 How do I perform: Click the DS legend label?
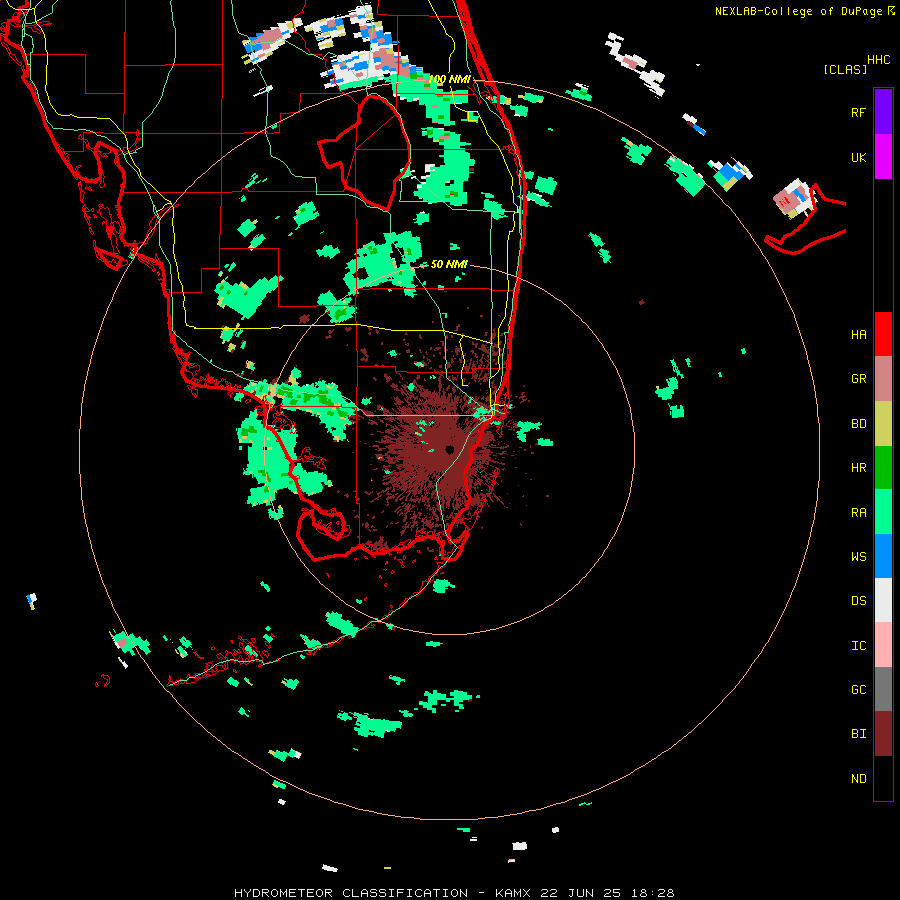[858, 601]
